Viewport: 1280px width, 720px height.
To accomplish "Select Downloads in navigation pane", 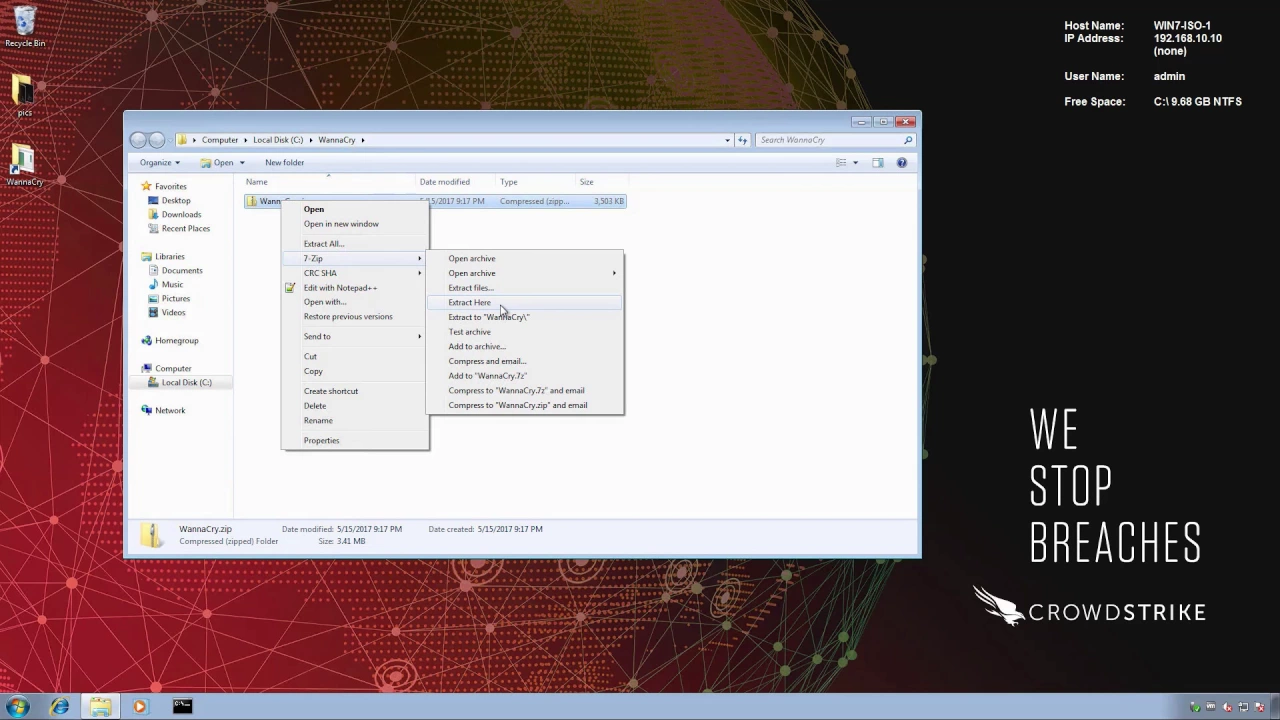I will coord(181,214).
